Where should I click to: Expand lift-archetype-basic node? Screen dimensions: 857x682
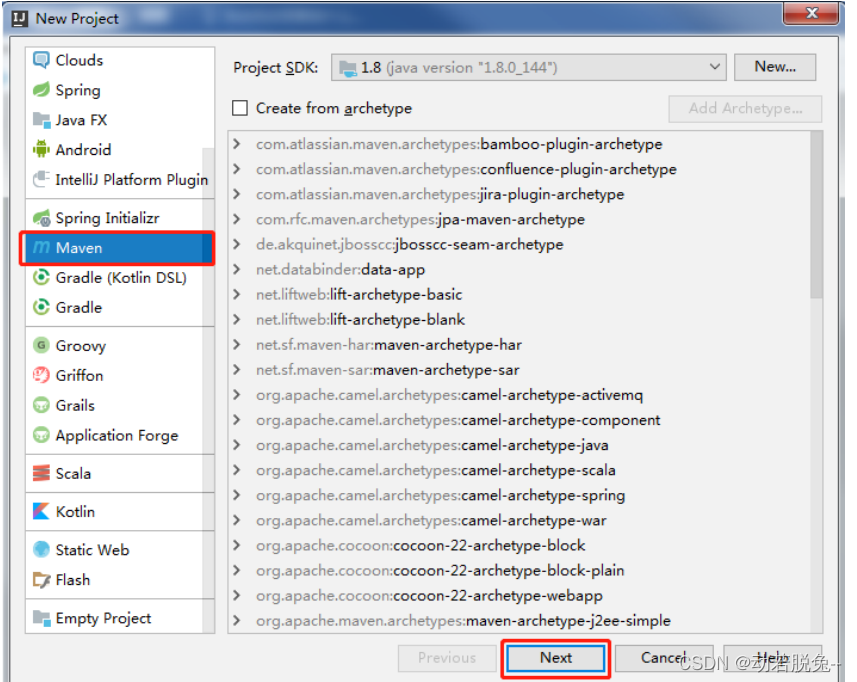click(x=237, y=295)
